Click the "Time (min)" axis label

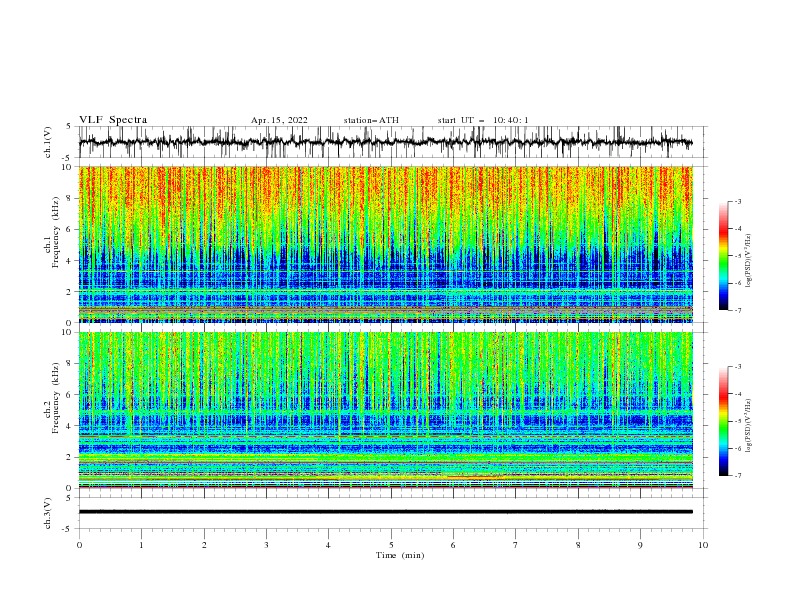coord(400,555)
